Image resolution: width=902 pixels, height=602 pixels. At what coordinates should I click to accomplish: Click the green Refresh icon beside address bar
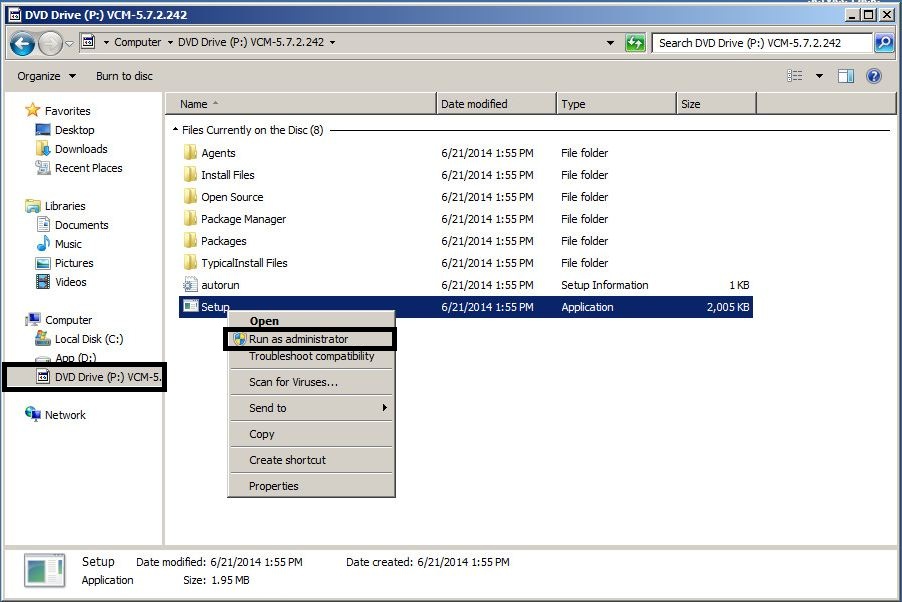(x=635, y=43)
